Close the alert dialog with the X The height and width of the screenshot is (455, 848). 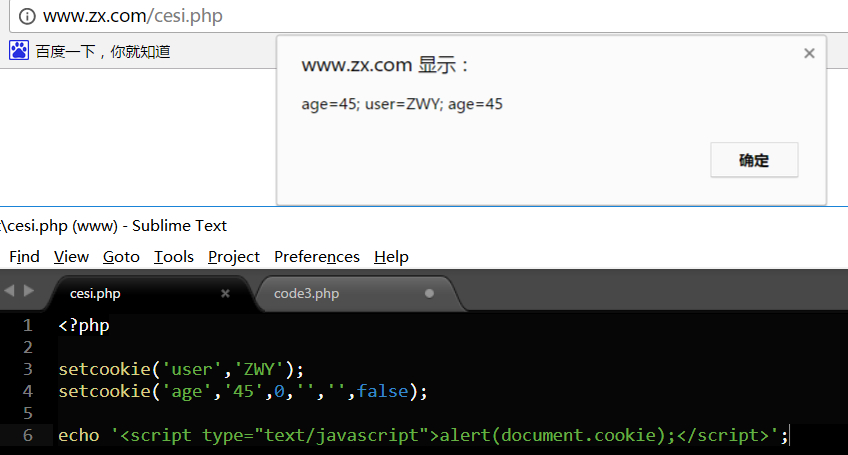click(809, 53)
